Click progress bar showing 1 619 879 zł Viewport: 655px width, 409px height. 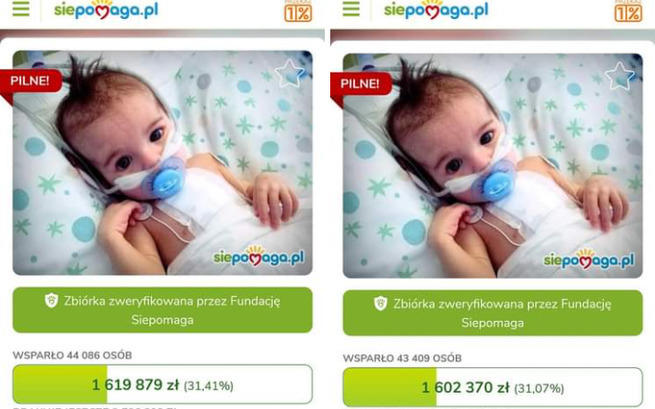pos(162,384)
